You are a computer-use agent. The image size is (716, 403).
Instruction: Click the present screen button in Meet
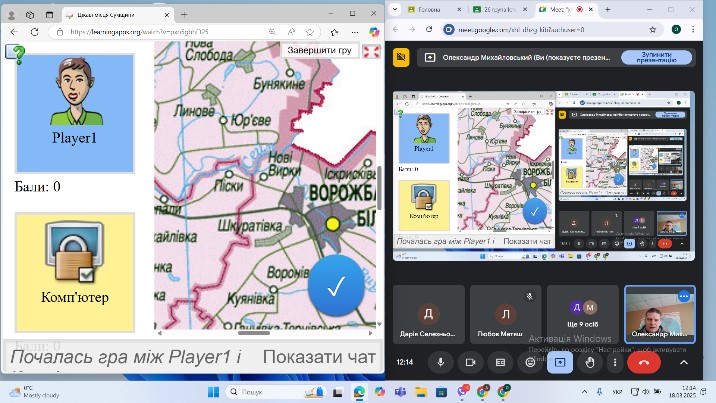click(x=560, y=362)
